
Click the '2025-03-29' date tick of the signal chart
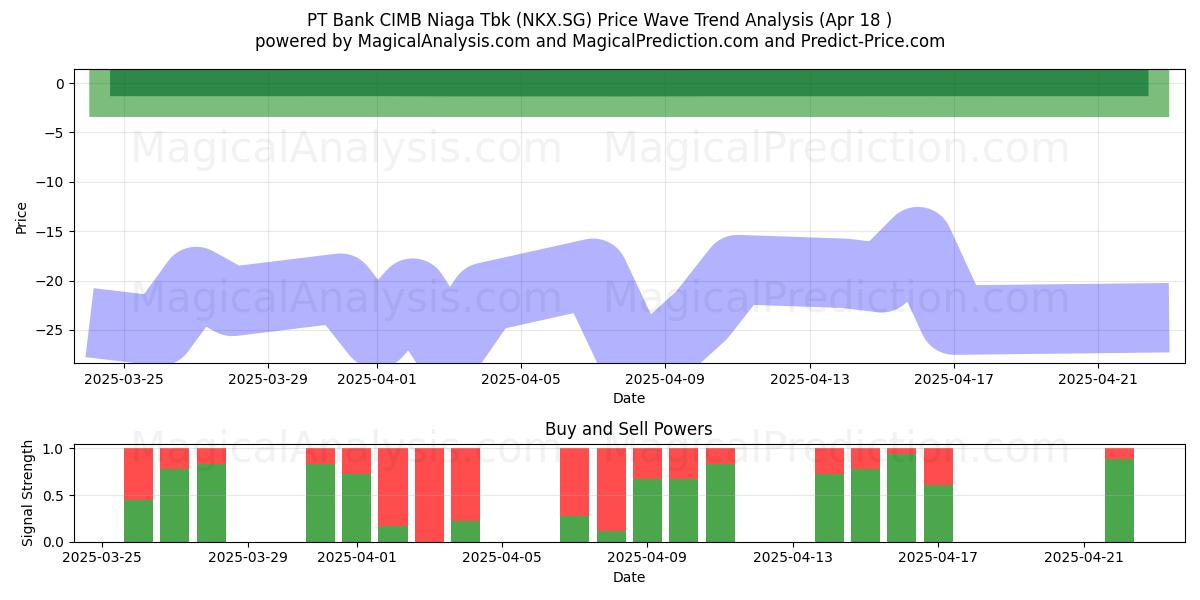pos(248,558)
